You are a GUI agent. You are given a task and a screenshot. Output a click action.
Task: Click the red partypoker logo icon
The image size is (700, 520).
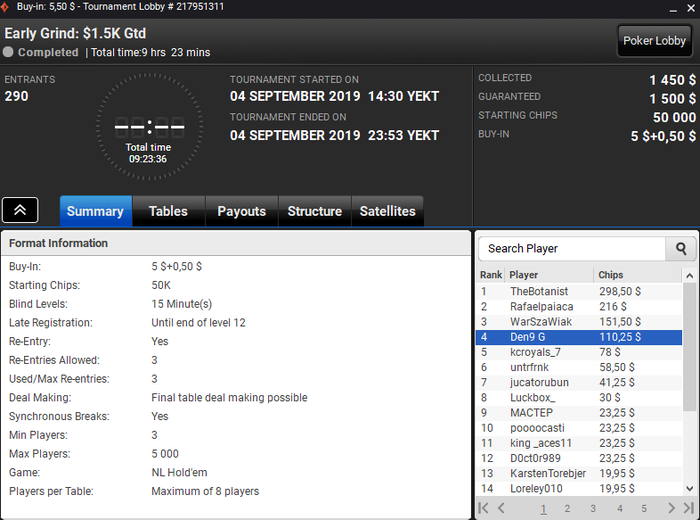pyautogui.click(x=5, y=7)
